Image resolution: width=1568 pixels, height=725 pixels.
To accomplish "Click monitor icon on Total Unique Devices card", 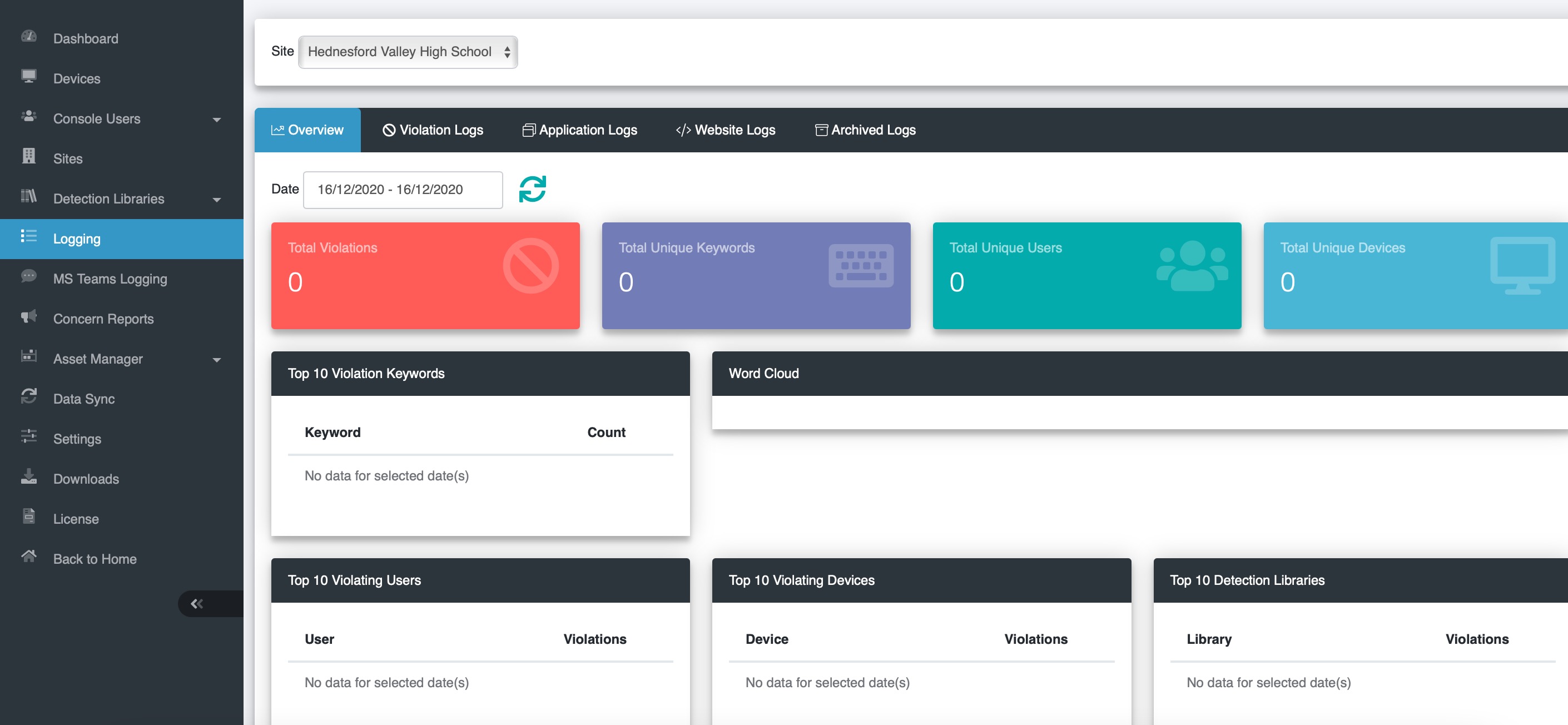I will tap(1522, 266).
